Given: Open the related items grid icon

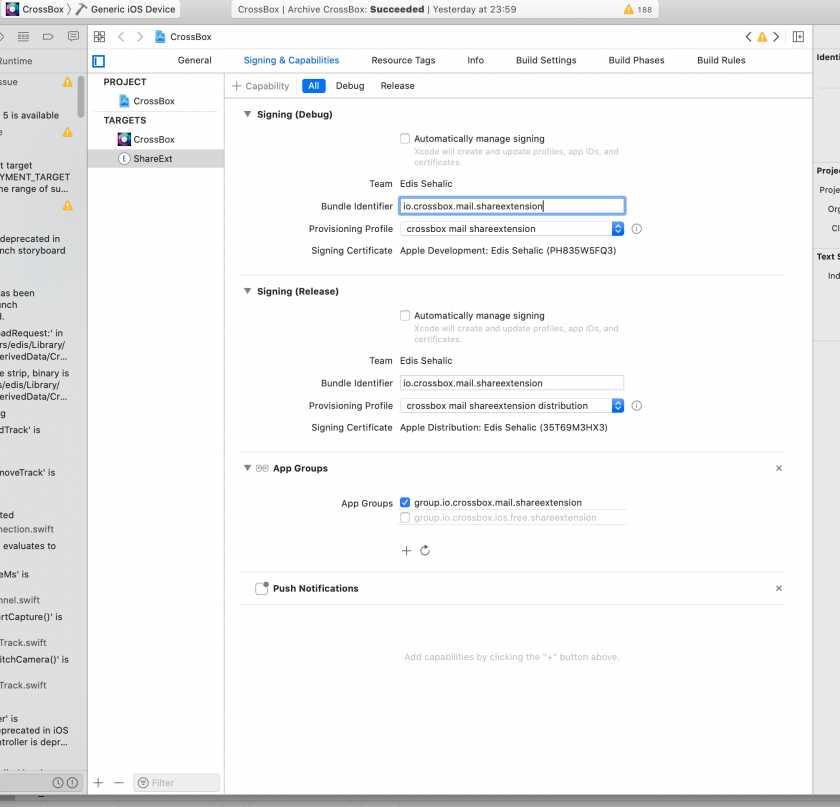Looking at the screenshot, I should [x=99, y=36].
